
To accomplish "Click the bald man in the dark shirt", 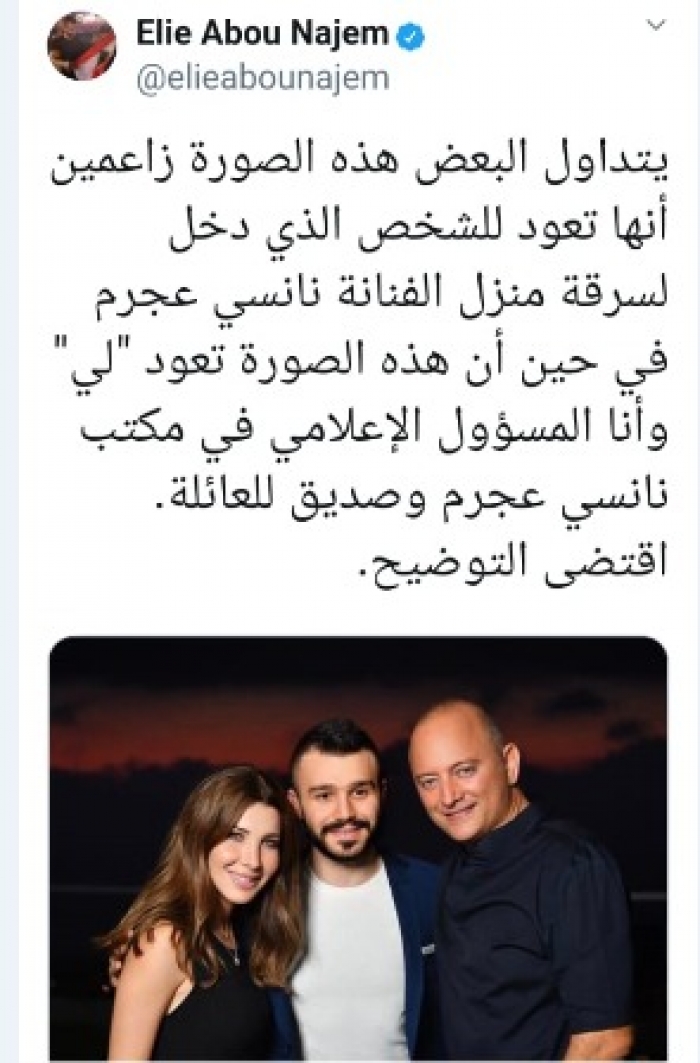I will click(515, 888).
